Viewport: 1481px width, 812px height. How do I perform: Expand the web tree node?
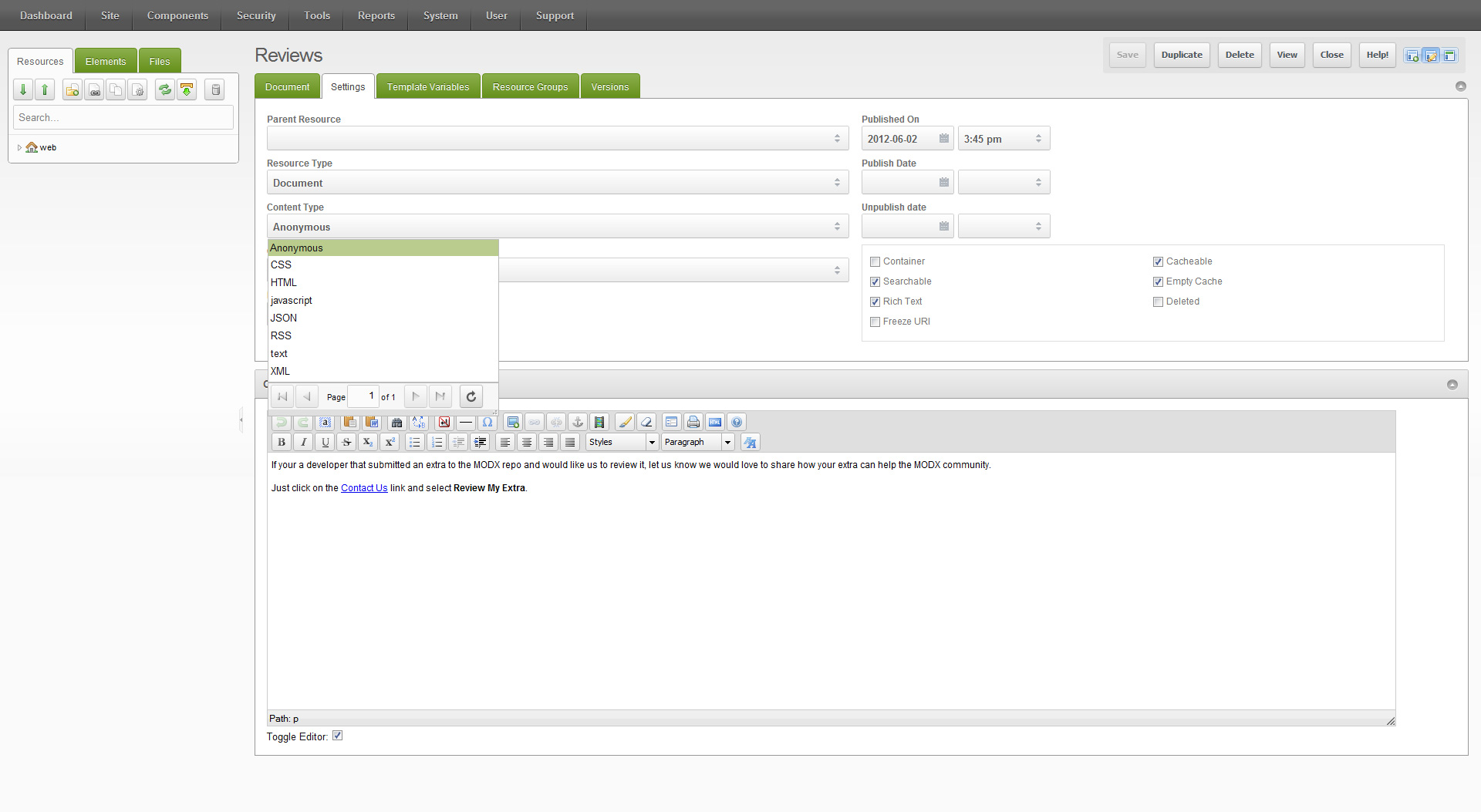19,147
